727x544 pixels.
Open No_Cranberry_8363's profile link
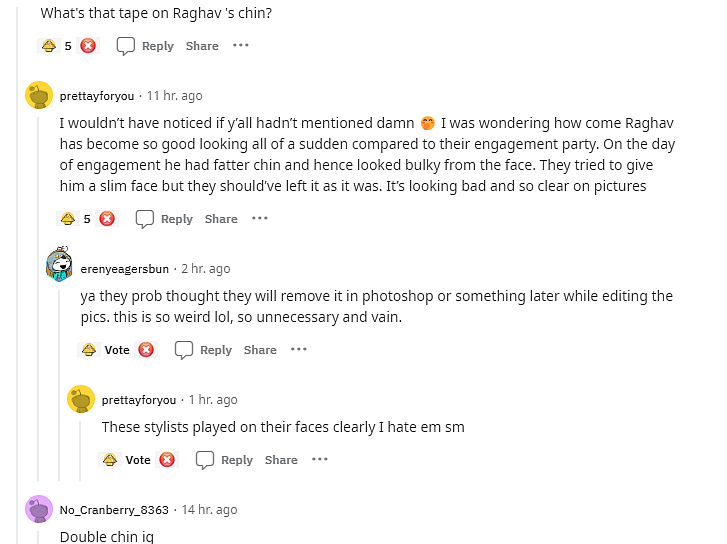point(114,510)
